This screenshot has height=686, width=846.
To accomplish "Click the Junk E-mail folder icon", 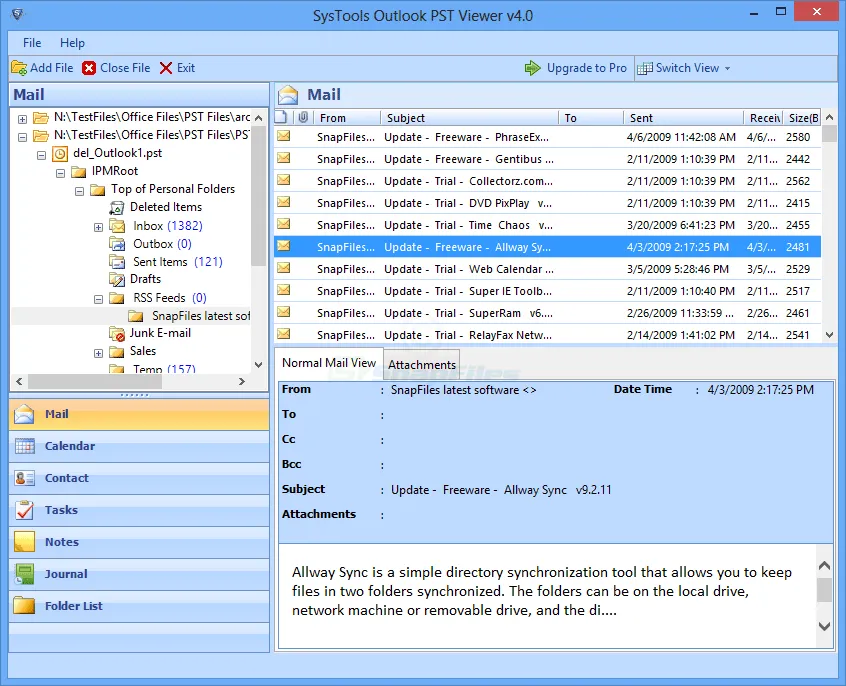I will [x=117, y=334].
